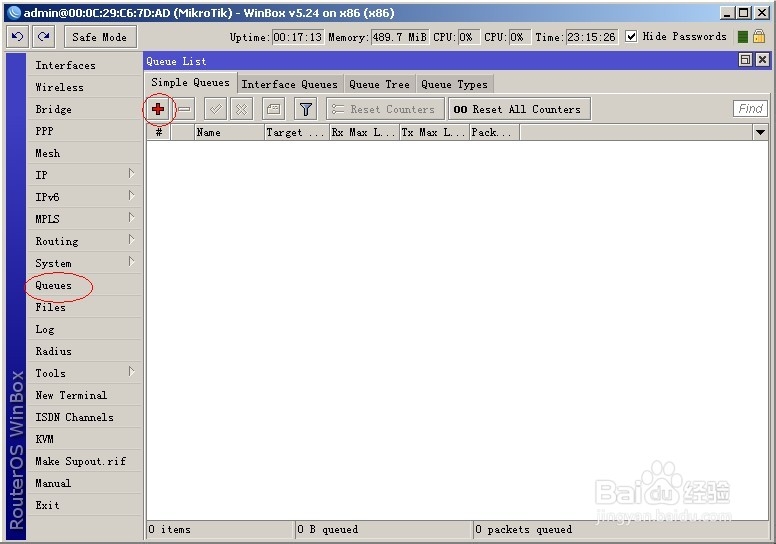Click the '0 packets queued' status text
This screenshot has height=544, width=776.
point(524,529)
